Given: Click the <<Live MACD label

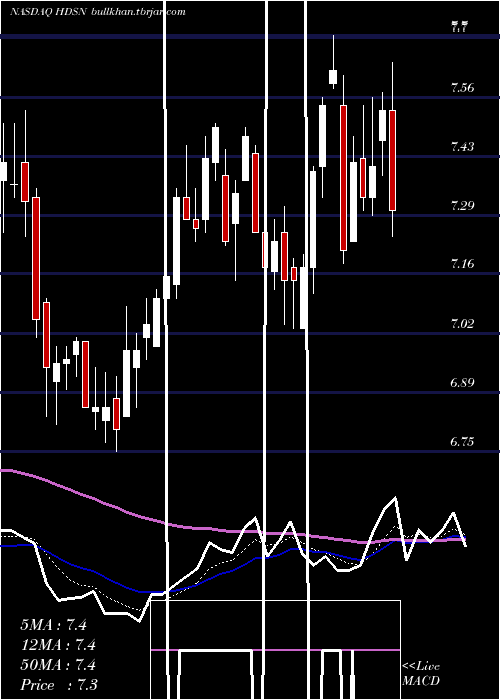Looking at the screenshot, I should [x=421, y=673].
